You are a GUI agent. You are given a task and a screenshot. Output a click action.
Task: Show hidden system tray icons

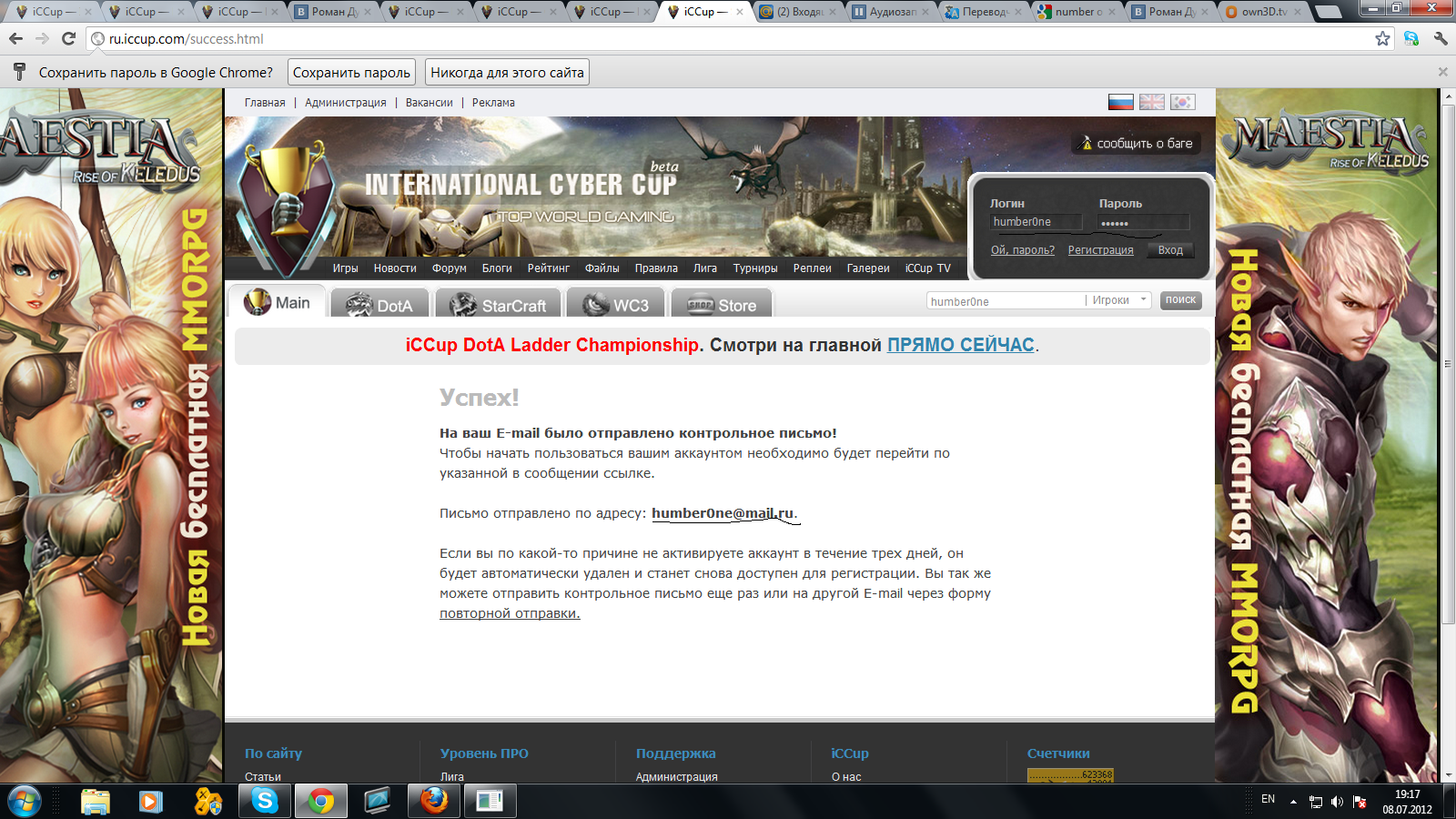pyautogui.click(x=1293, y=802)
